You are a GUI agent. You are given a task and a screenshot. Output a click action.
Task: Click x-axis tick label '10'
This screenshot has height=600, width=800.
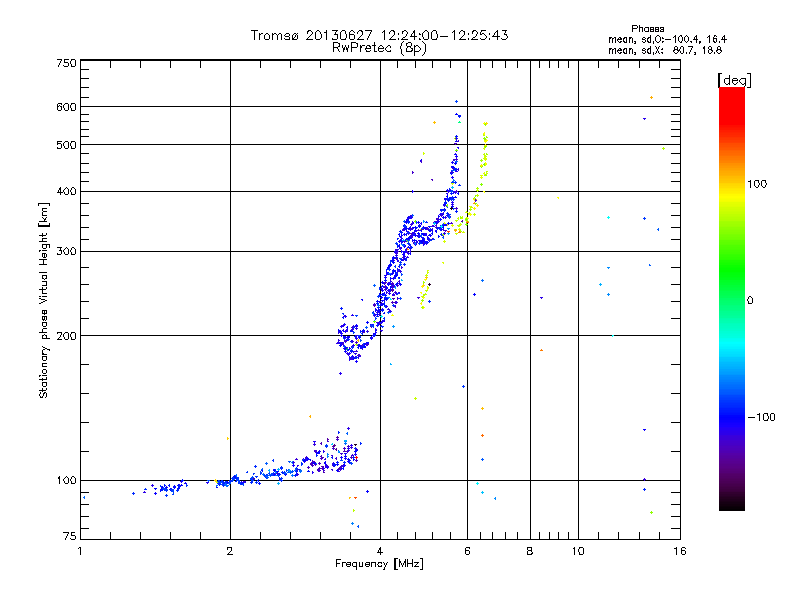point(578,551)
